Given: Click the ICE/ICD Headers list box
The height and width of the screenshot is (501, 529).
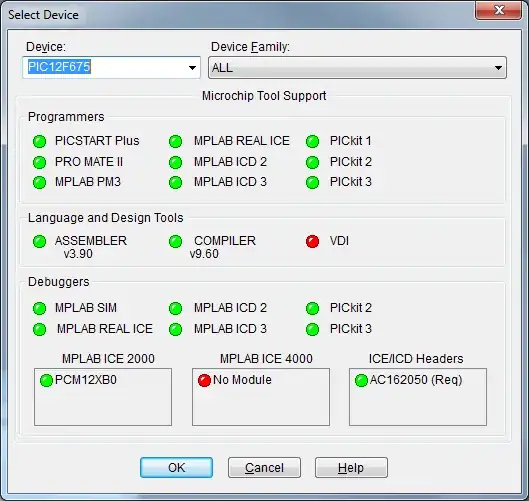Looking at the screenshot, I should tap(418, 397).
